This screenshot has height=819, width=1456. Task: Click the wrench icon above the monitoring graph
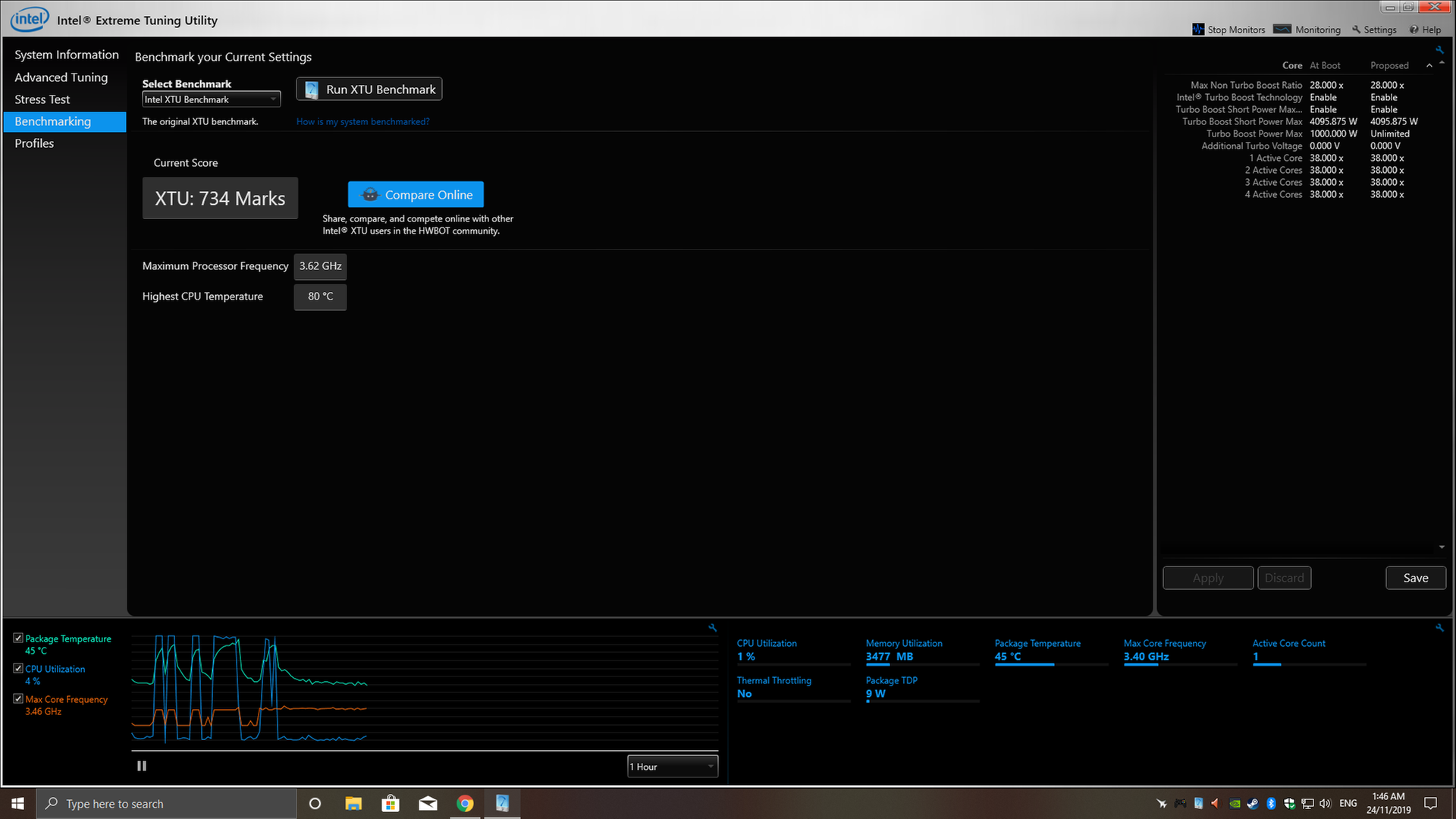coord(712,628)
